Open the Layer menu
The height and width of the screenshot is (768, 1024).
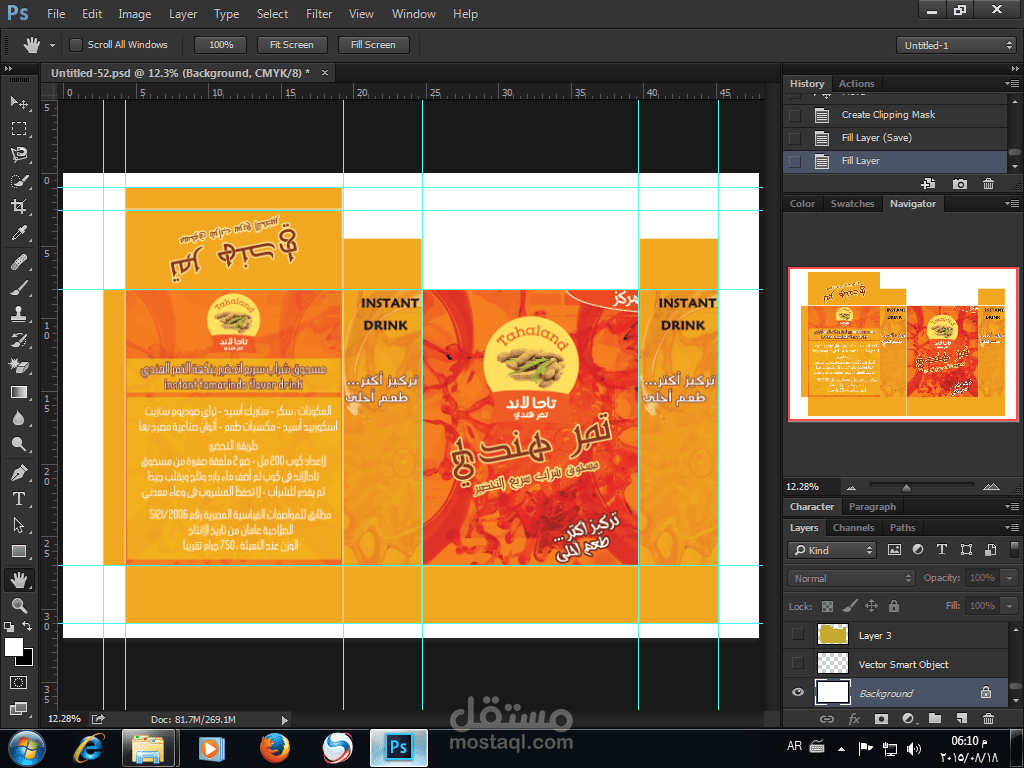(183, 14)
